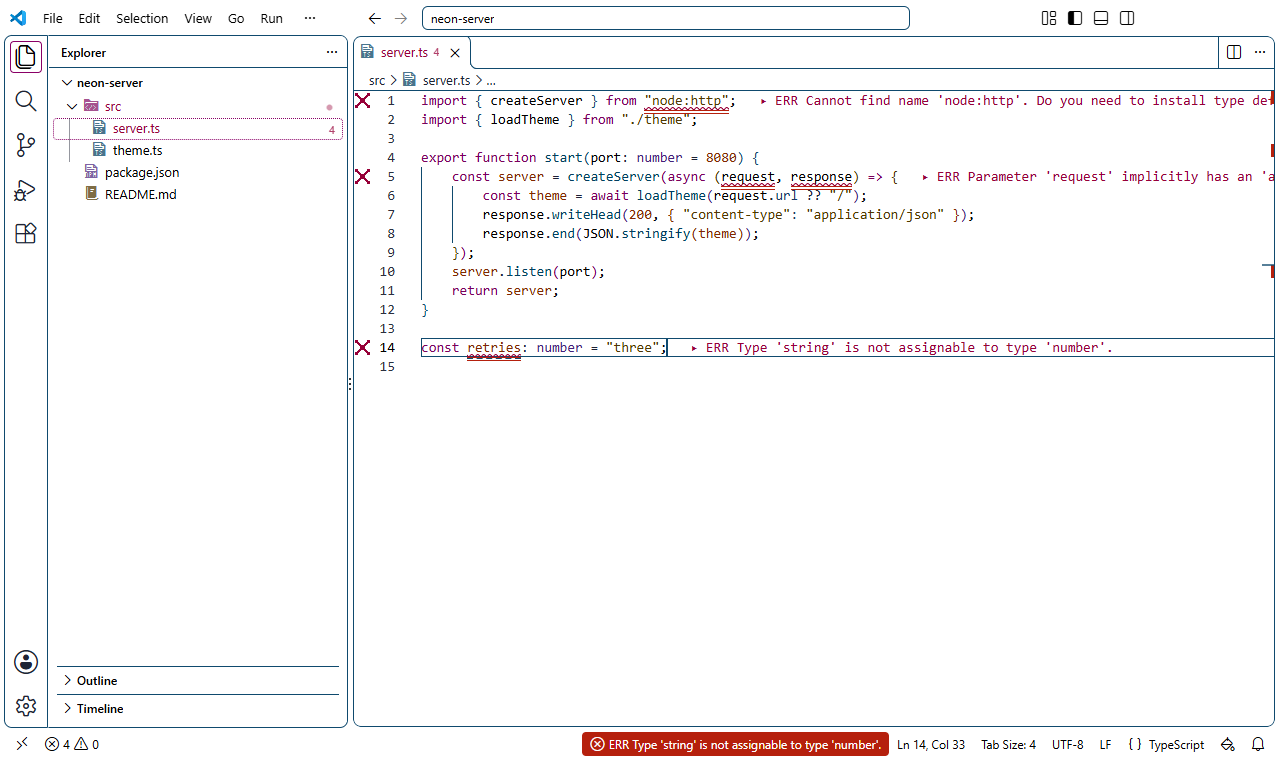
Task: Open the Selection menu
Action: pos(142,18)
